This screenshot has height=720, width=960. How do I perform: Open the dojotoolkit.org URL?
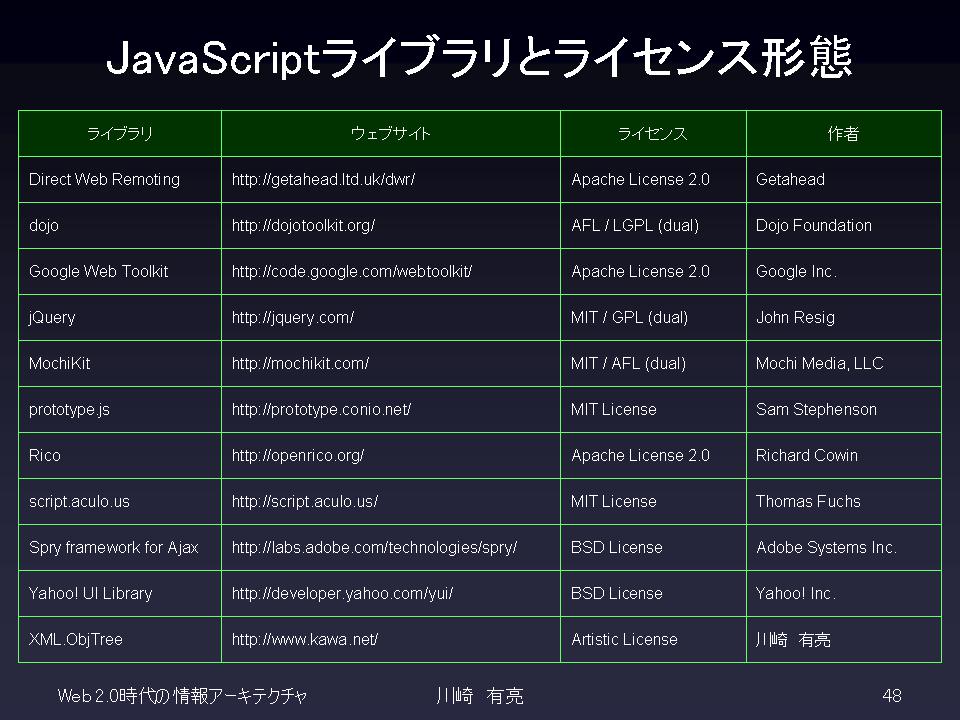[303, 225]
